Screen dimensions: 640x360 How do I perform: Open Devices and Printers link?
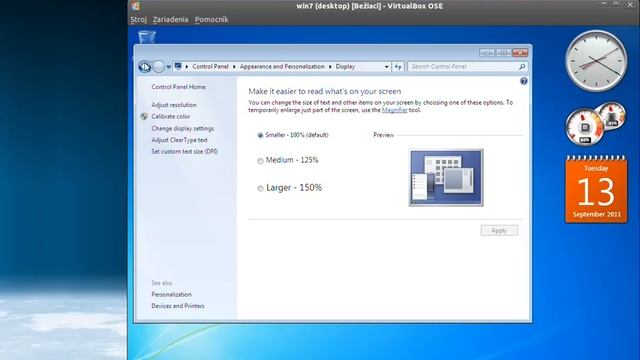tap(178, 306)
